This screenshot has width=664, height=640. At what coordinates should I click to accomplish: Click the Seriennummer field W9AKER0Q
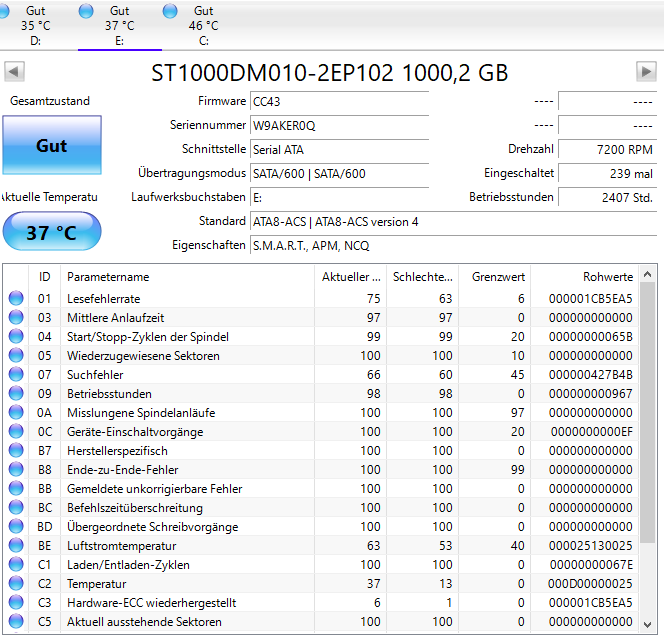coord(340,126)
